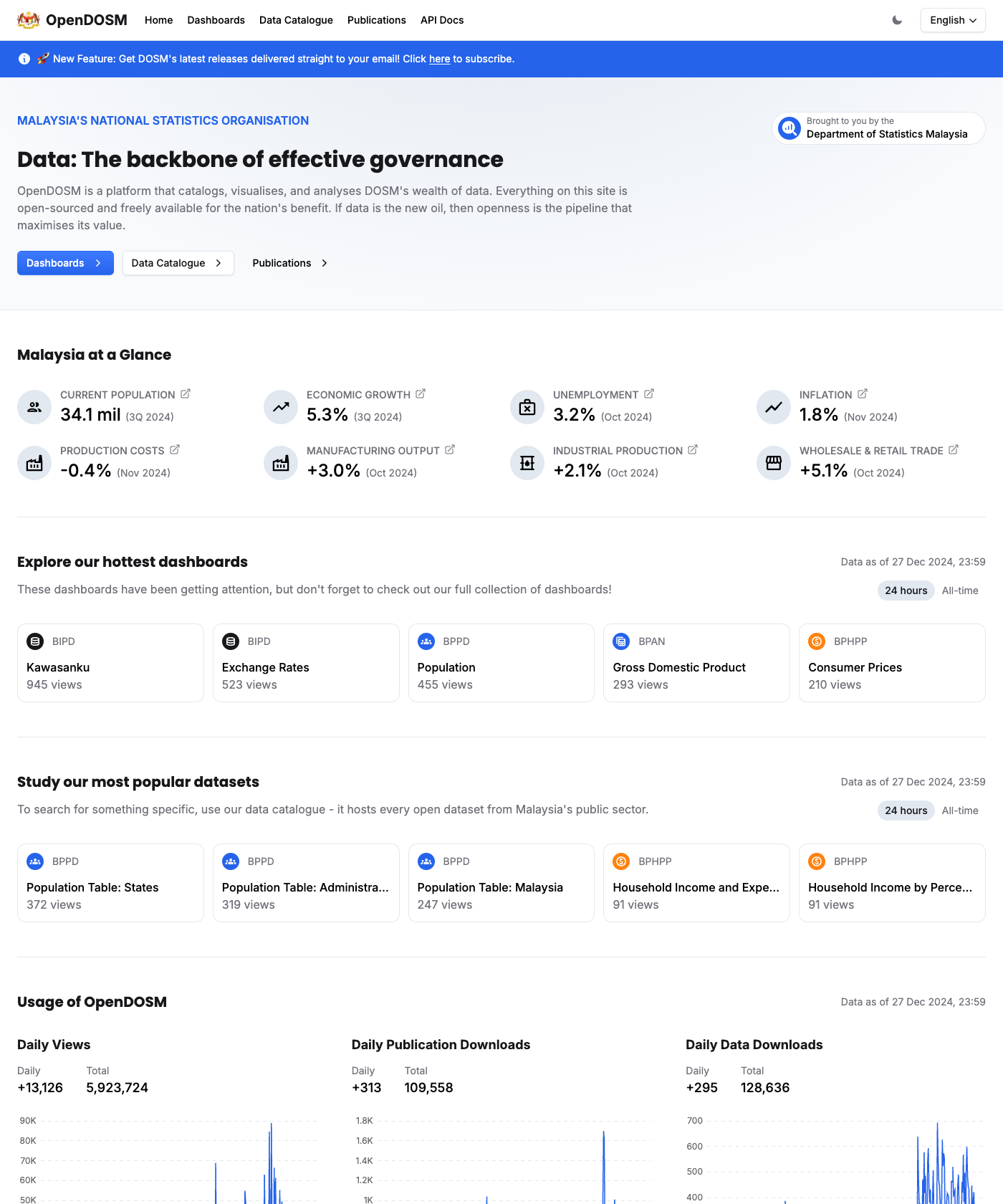Open Production Costs external link icon

(175, 450)
